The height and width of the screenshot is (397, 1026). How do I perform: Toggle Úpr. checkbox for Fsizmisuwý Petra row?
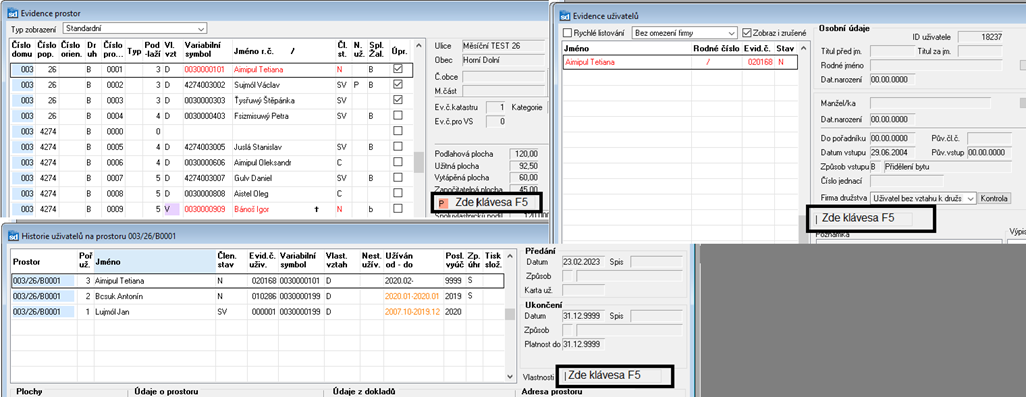point(398,116)
